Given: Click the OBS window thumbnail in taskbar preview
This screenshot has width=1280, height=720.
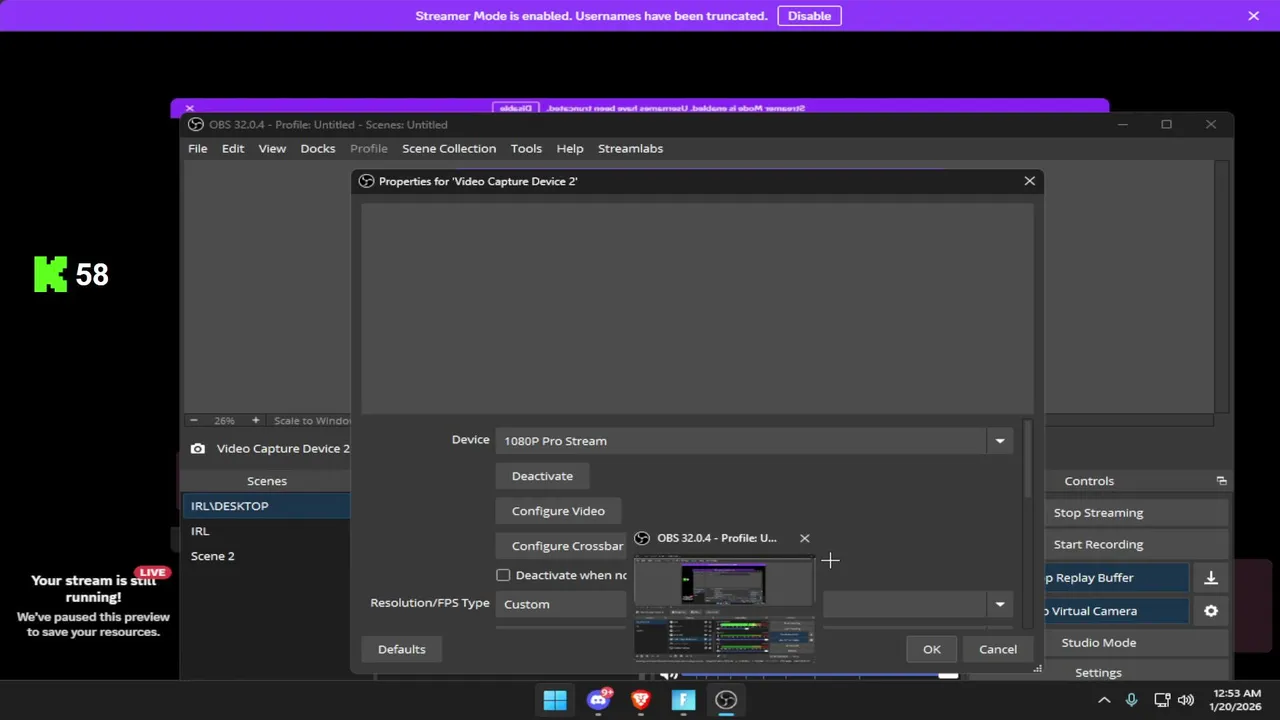Looking at the screenshot, I should tap(725, 609).
